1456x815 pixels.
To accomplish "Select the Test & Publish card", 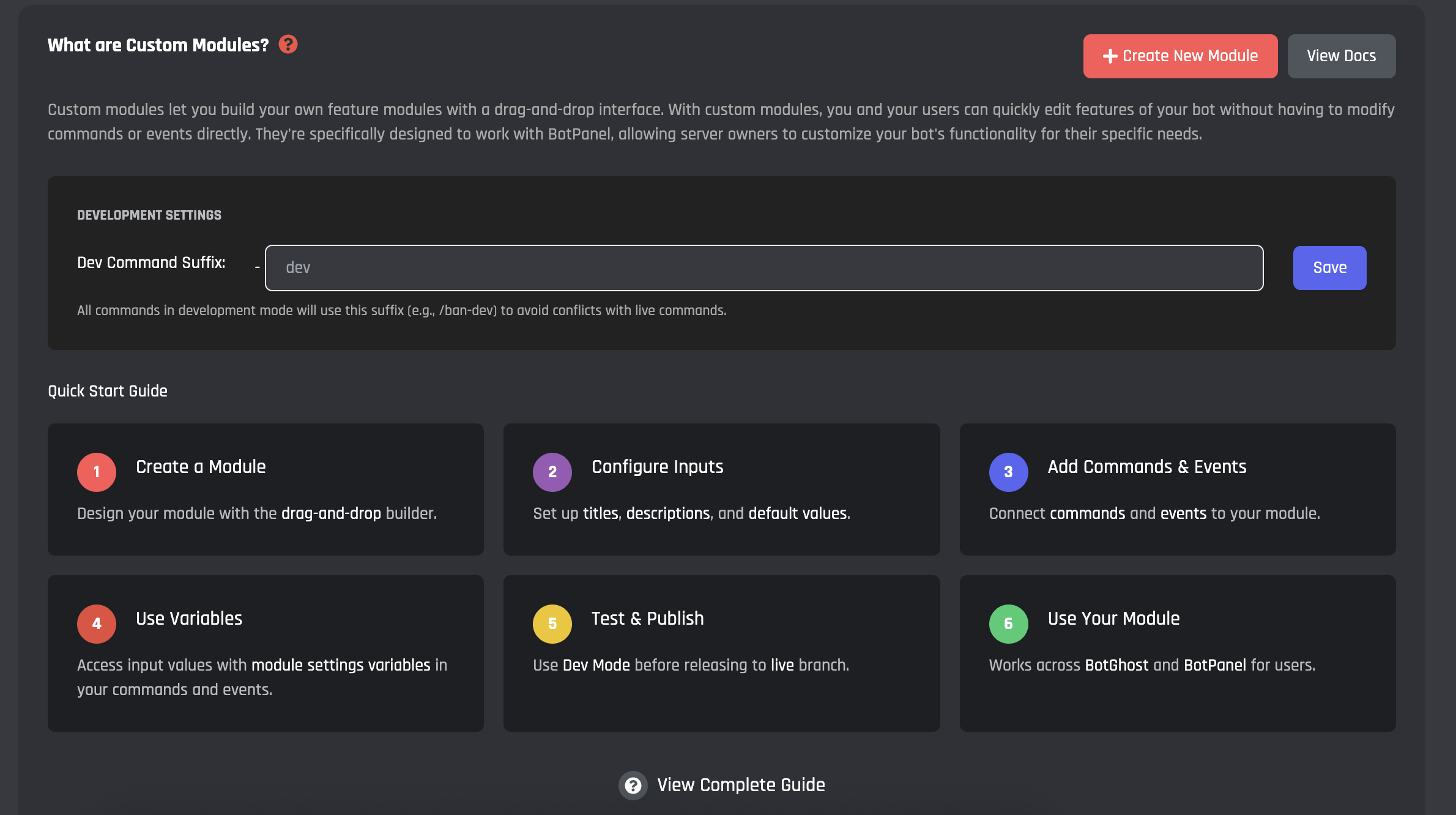I will 721,653.
